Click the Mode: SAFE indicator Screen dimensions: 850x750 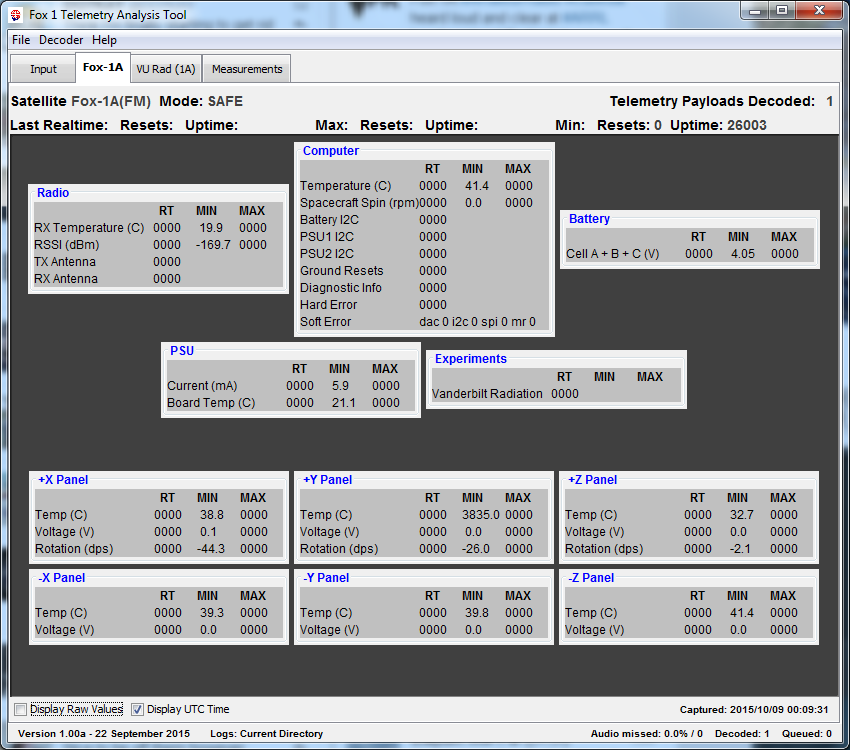(201, 101)
